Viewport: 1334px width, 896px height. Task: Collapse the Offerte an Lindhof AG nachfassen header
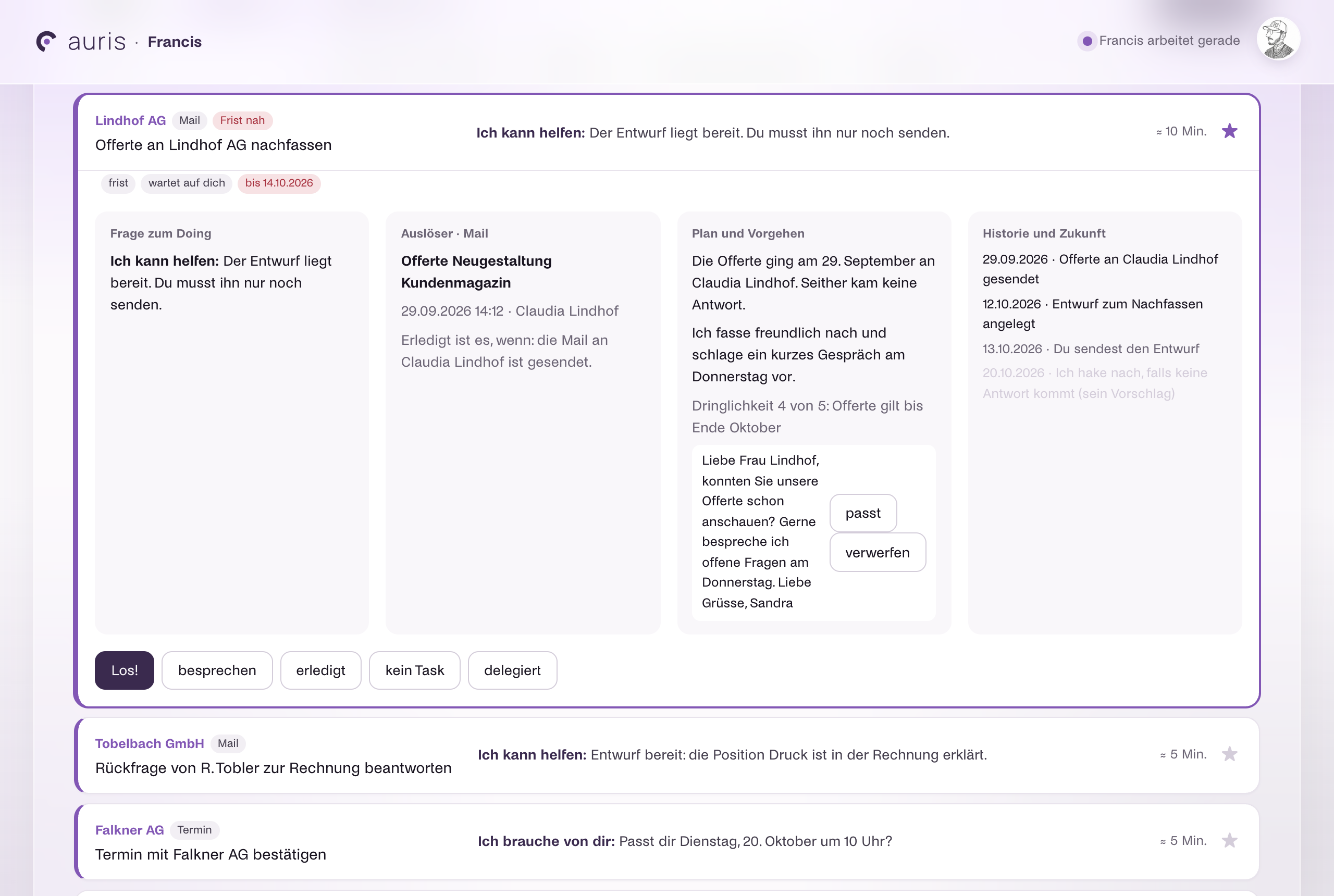click(x=669, y=132)
